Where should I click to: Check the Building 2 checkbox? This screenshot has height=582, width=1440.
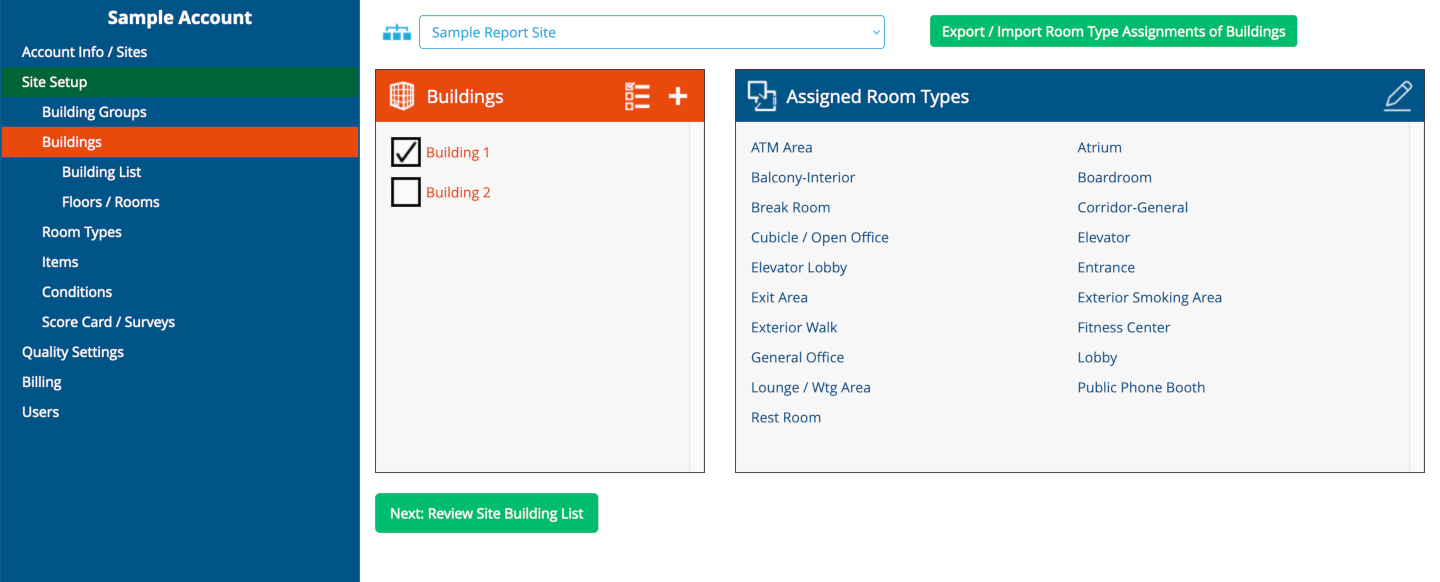pyautogui.click(x=405, y=192)
